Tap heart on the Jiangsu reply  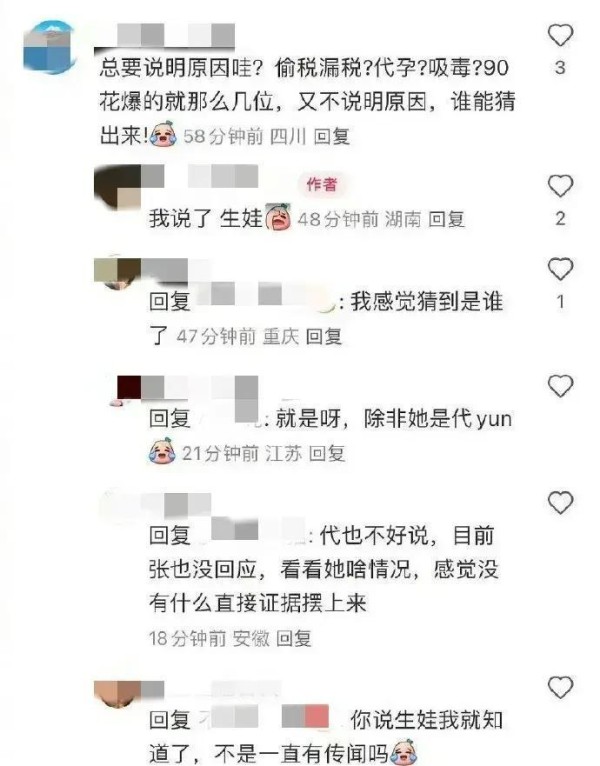coord(560,386)
